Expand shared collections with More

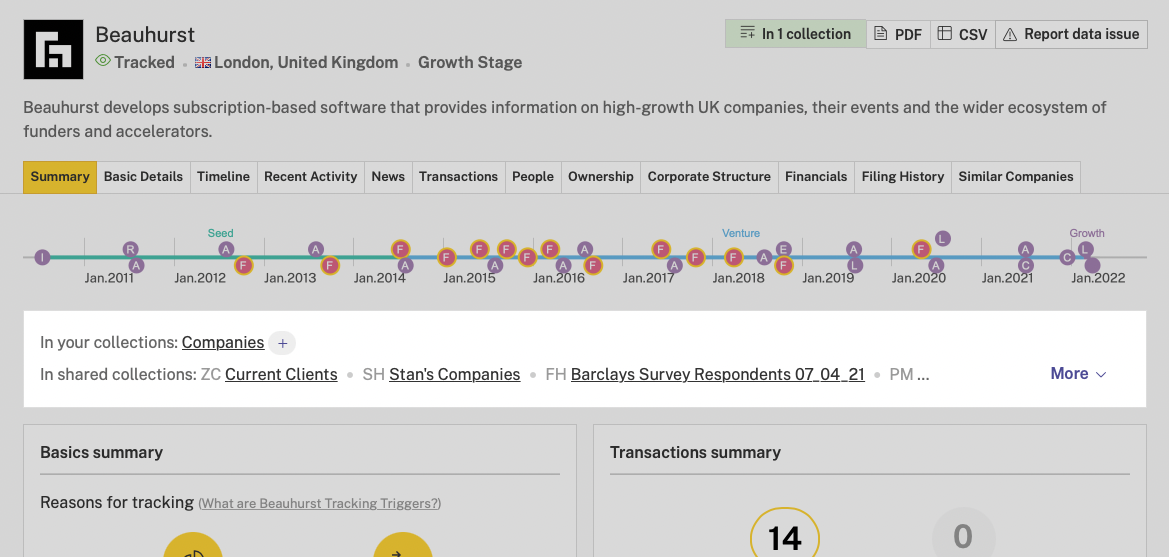pyautogui.click(x=1078, y=374)
